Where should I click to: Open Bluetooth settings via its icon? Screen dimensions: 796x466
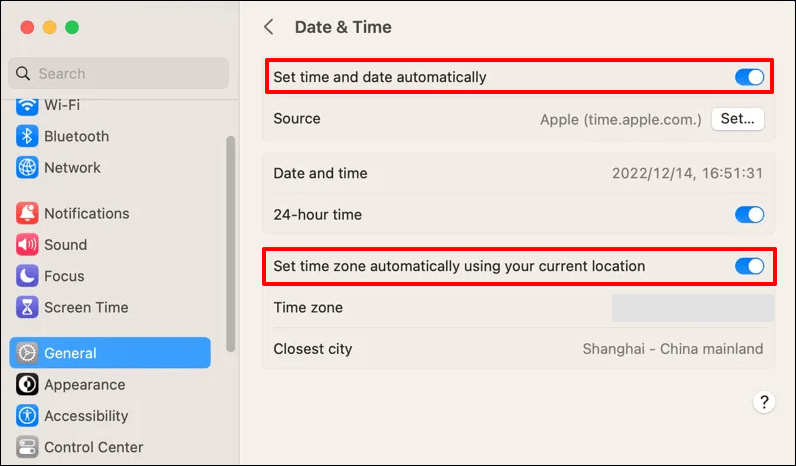(x=27, y=136)
